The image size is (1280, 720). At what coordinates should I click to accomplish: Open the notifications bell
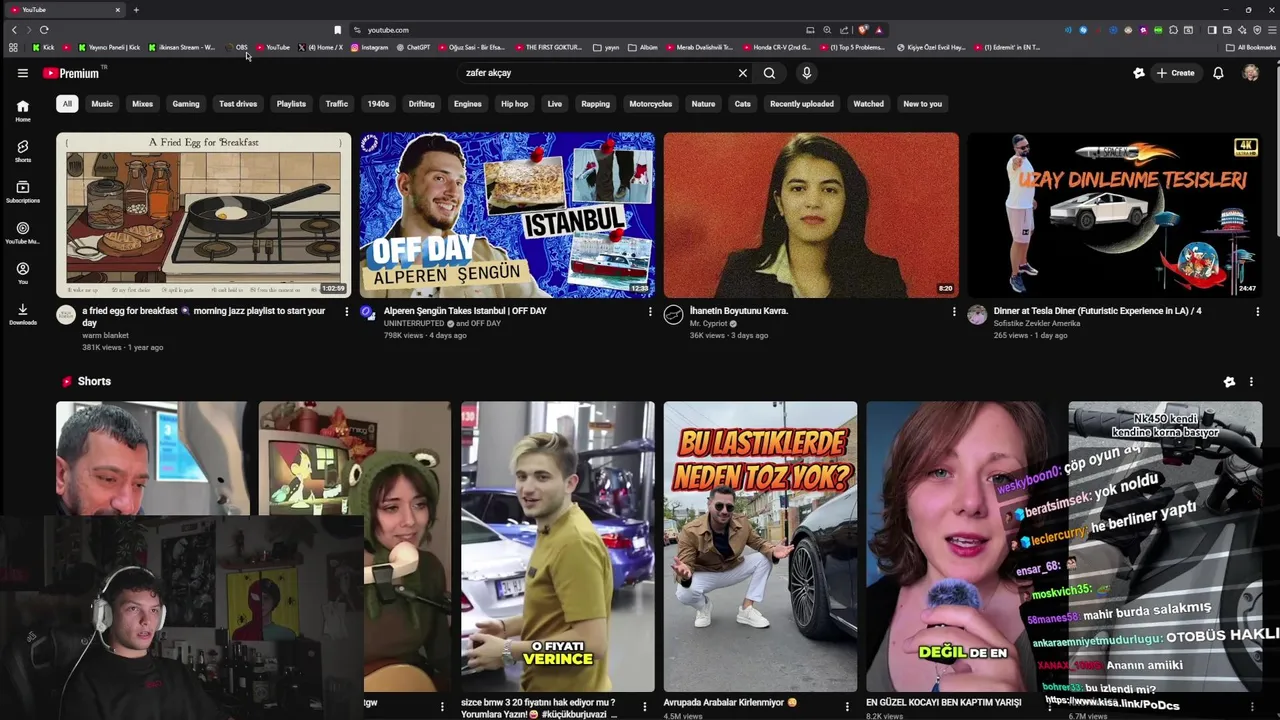(x=1218, y=73)
